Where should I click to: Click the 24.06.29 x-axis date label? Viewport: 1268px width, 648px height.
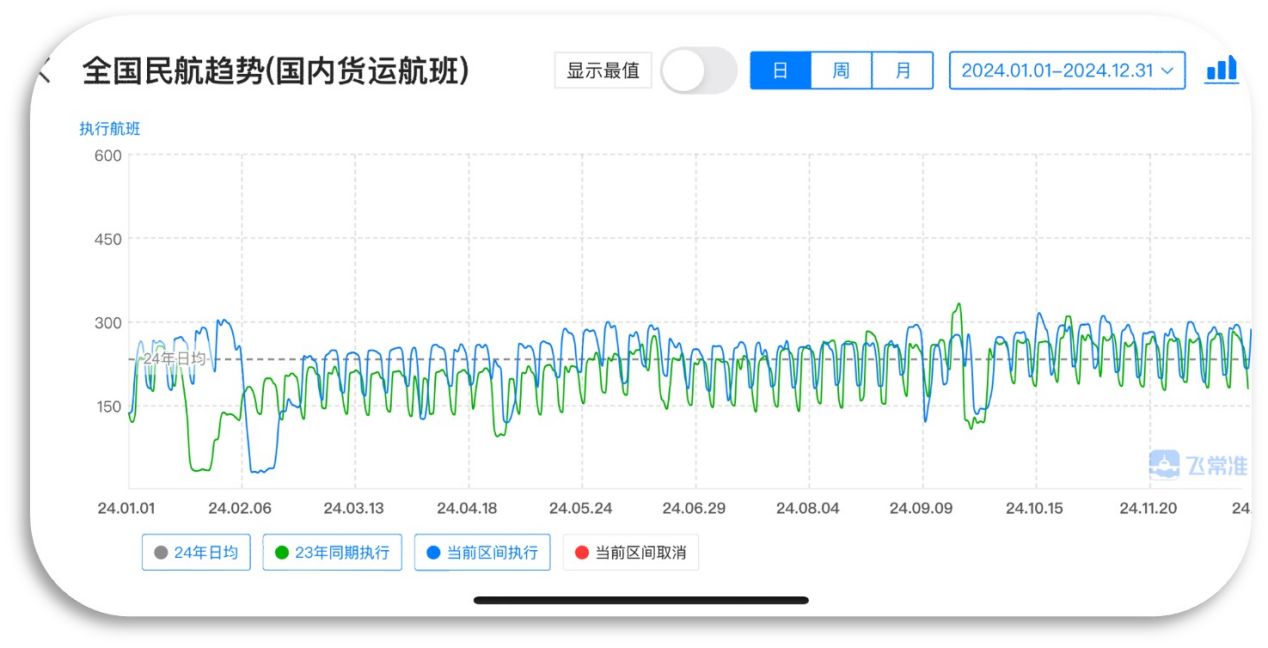[x=695, y=508]
